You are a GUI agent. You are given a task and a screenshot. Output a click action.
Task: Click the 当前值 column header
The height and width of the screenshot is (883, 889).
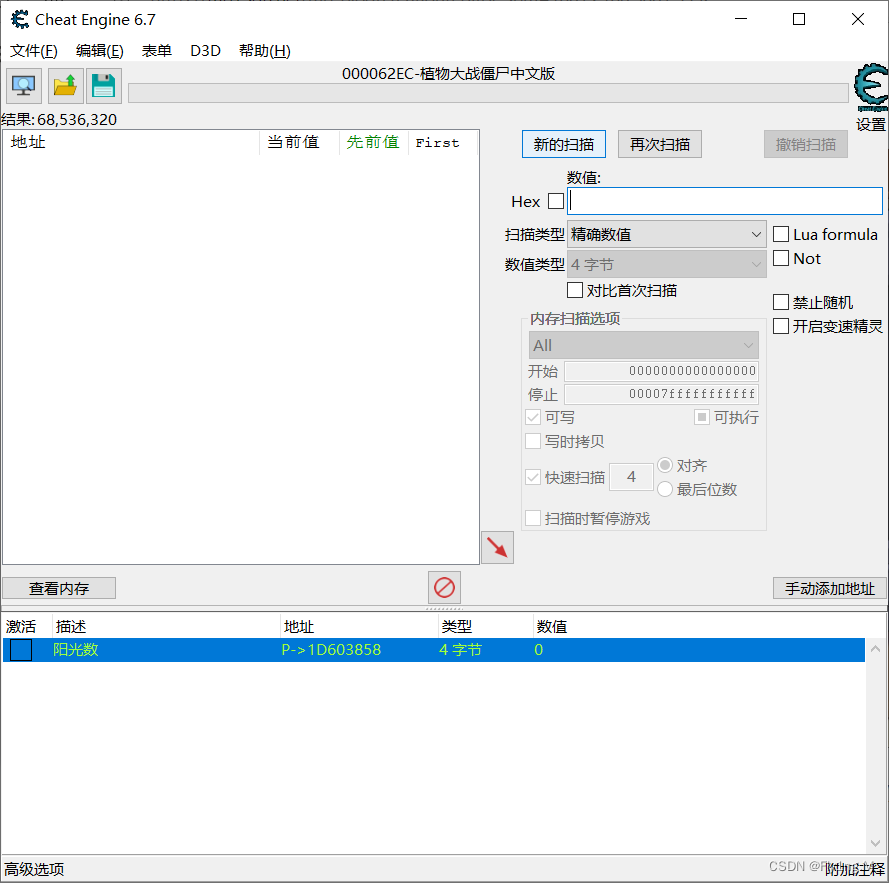[299, 142]
